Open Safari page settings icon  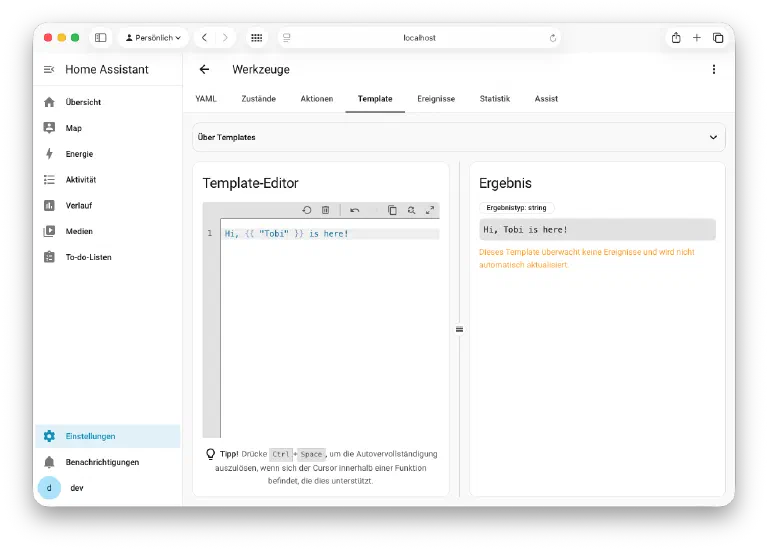pyautogui.click(x=287, y=38)
